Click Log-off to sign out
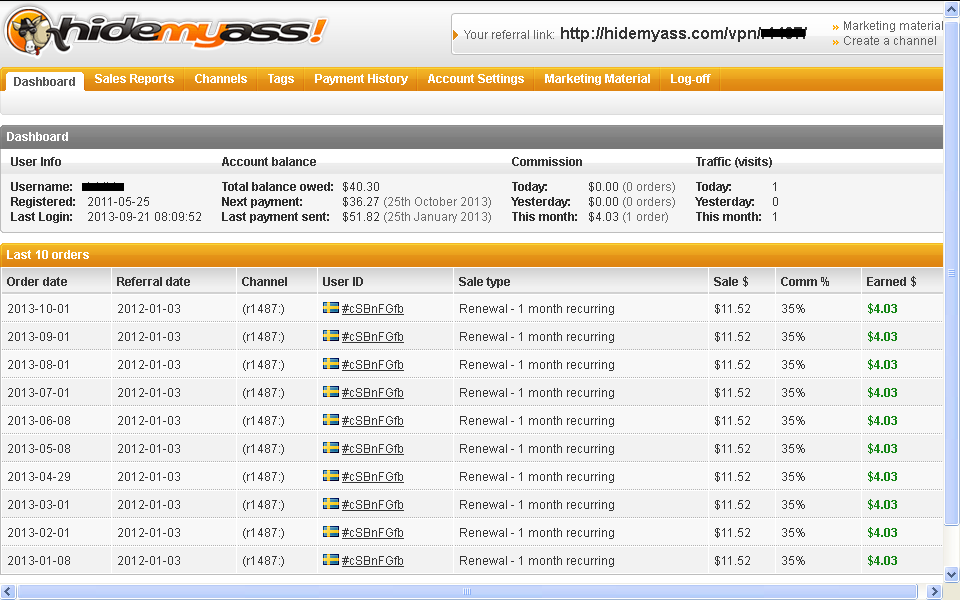 690,78
